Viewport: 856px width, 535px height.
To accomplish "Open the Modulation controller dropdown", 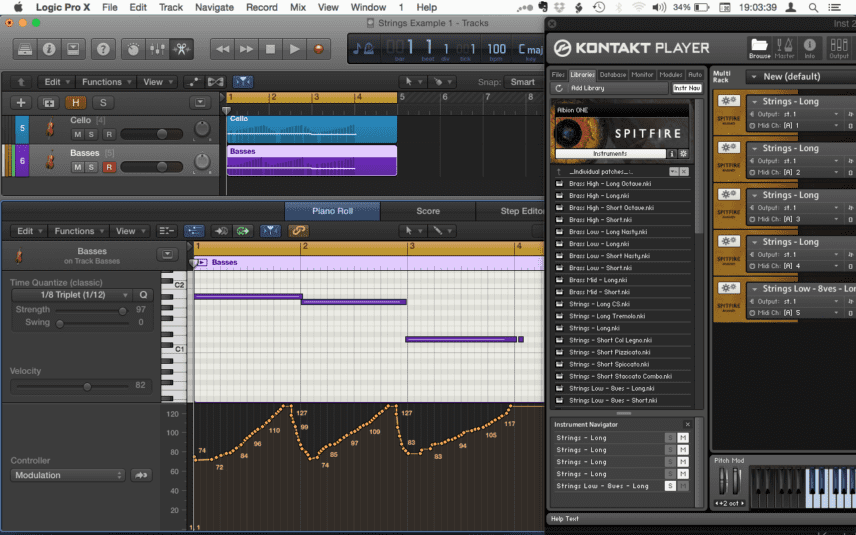I will point(68,475).
